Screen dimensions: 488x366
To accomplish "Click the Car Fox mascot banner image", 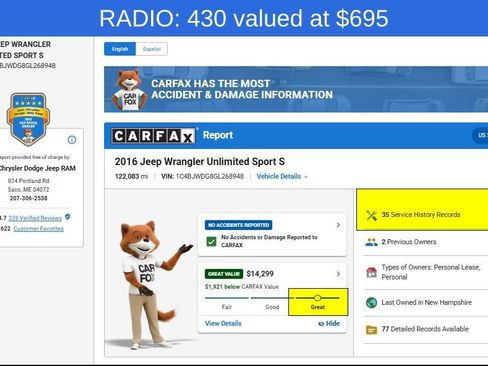I will click(129, 89).
